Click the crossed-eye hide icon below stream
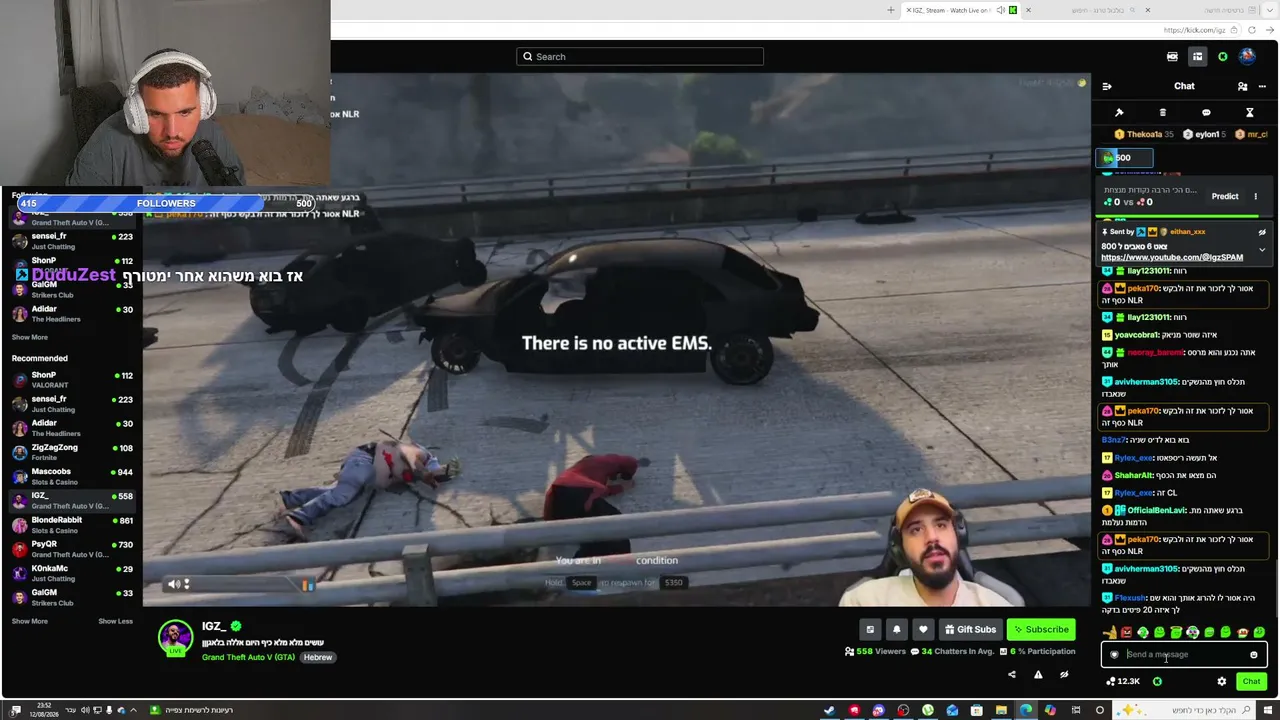Screen dimensions: 1280x720 [x=1064, y=675]
